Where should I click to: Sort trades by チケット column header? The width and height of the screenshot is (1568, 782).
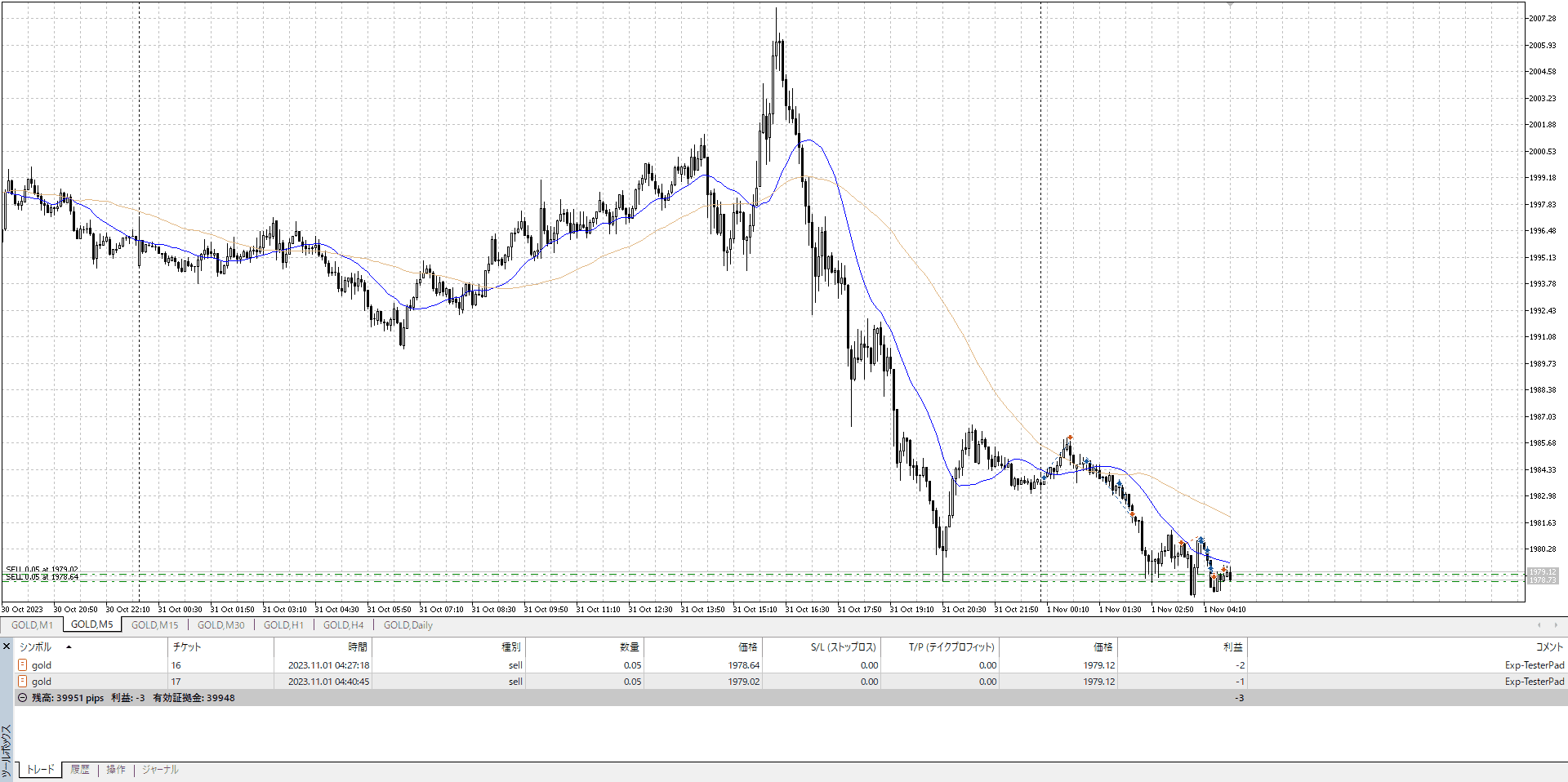(x=187, y=647)
